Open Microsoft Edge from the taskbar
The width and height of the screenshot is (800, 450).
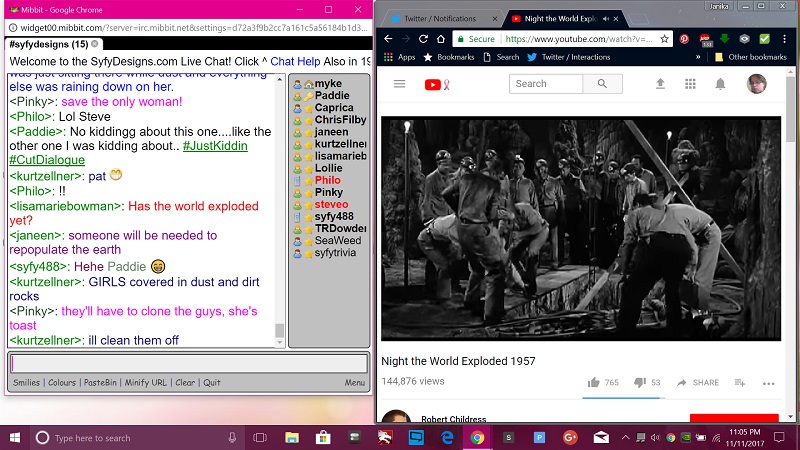point(447,438)
